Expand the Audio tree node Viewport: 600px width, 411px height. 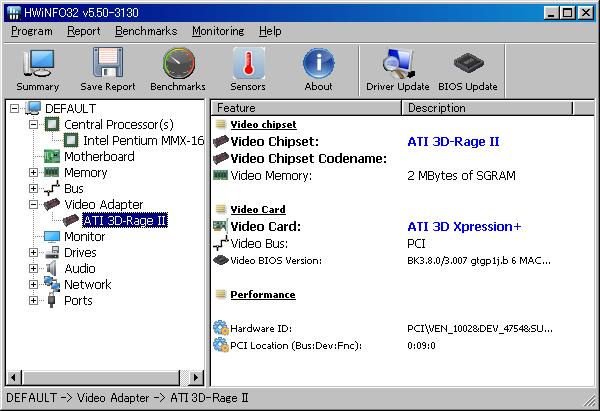click(x=33, y=268)
